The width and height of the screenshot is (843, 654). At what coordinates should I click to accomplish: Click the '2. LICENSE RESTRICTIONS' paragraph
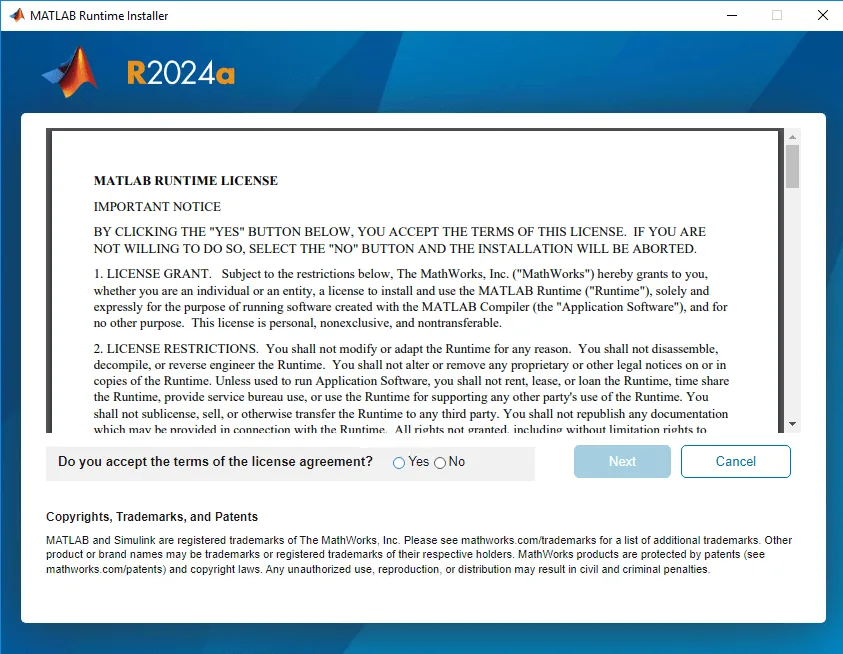coord(411,389)
